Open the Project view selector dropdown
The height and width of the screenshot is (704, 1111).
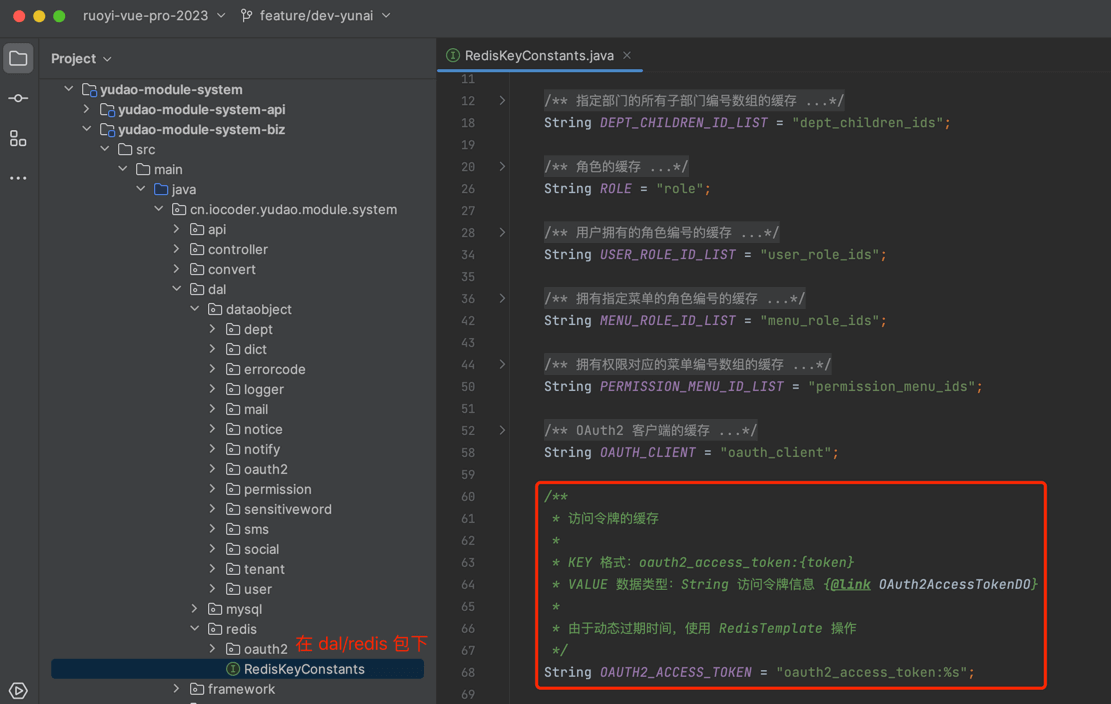click(82, 59)
